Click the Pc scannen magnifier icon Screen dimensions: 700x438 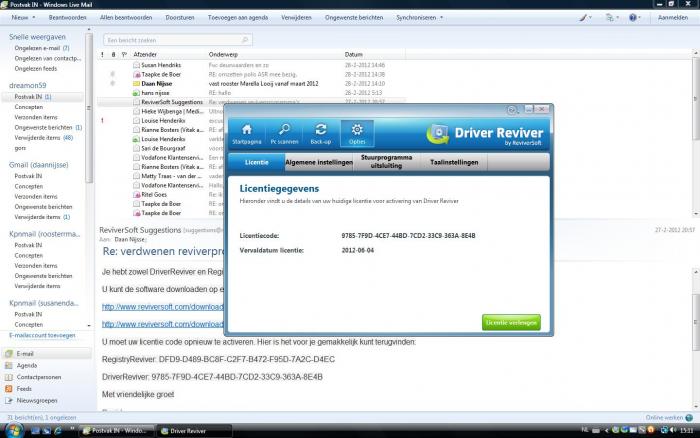[x=284, y=130]
